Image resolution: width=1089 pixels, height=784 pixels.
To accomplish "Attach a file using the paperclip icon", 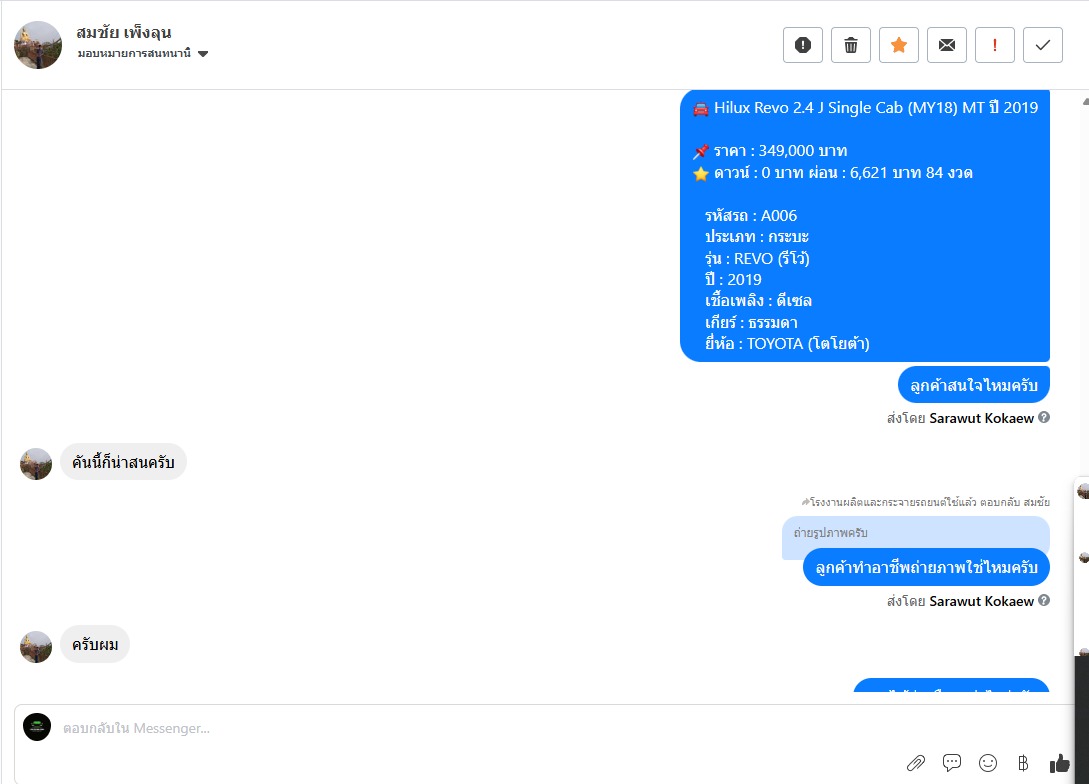I will coord(916,763).
